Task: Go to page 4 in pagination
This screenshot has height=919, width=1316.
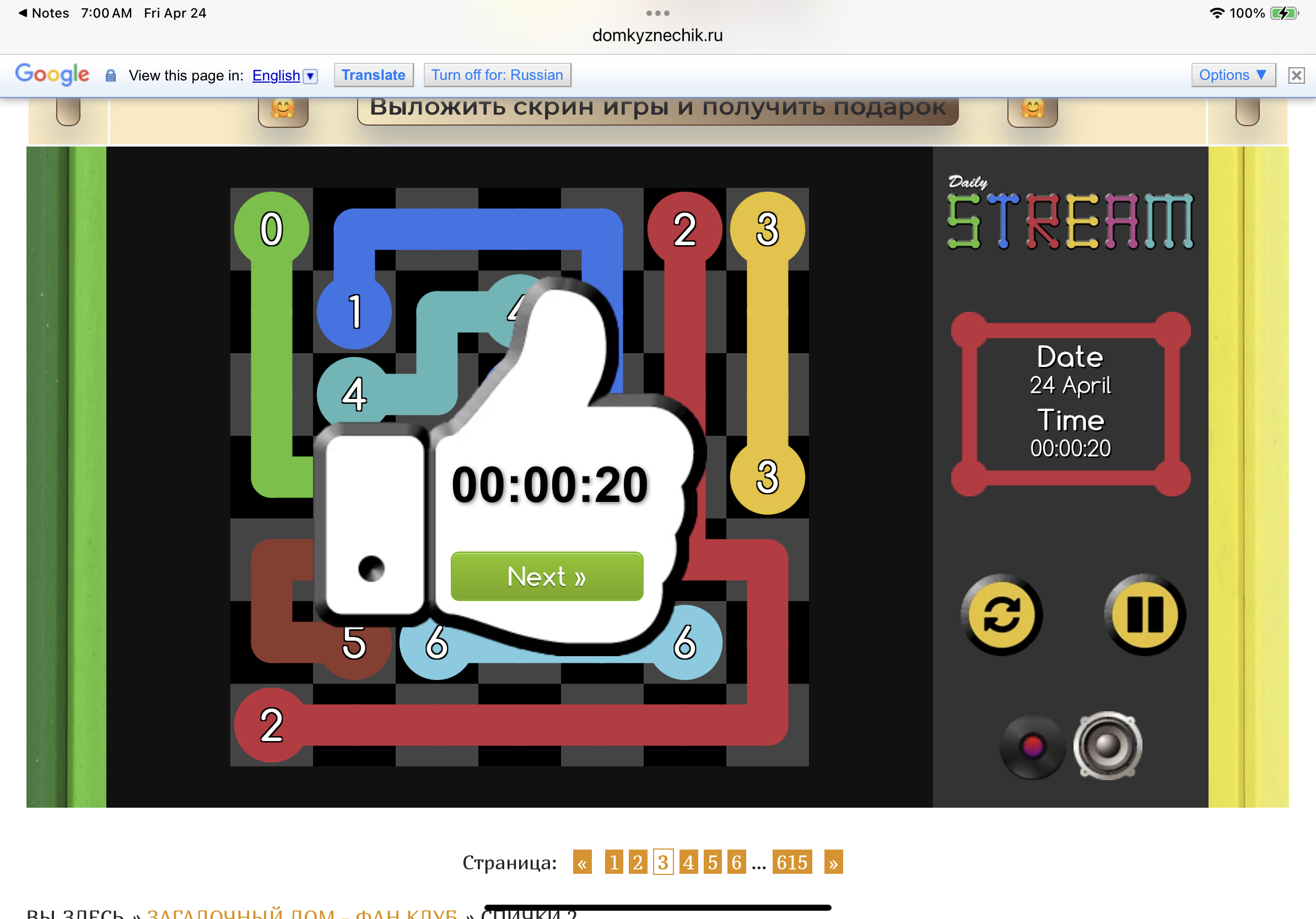Action: (x=688, y=862)
